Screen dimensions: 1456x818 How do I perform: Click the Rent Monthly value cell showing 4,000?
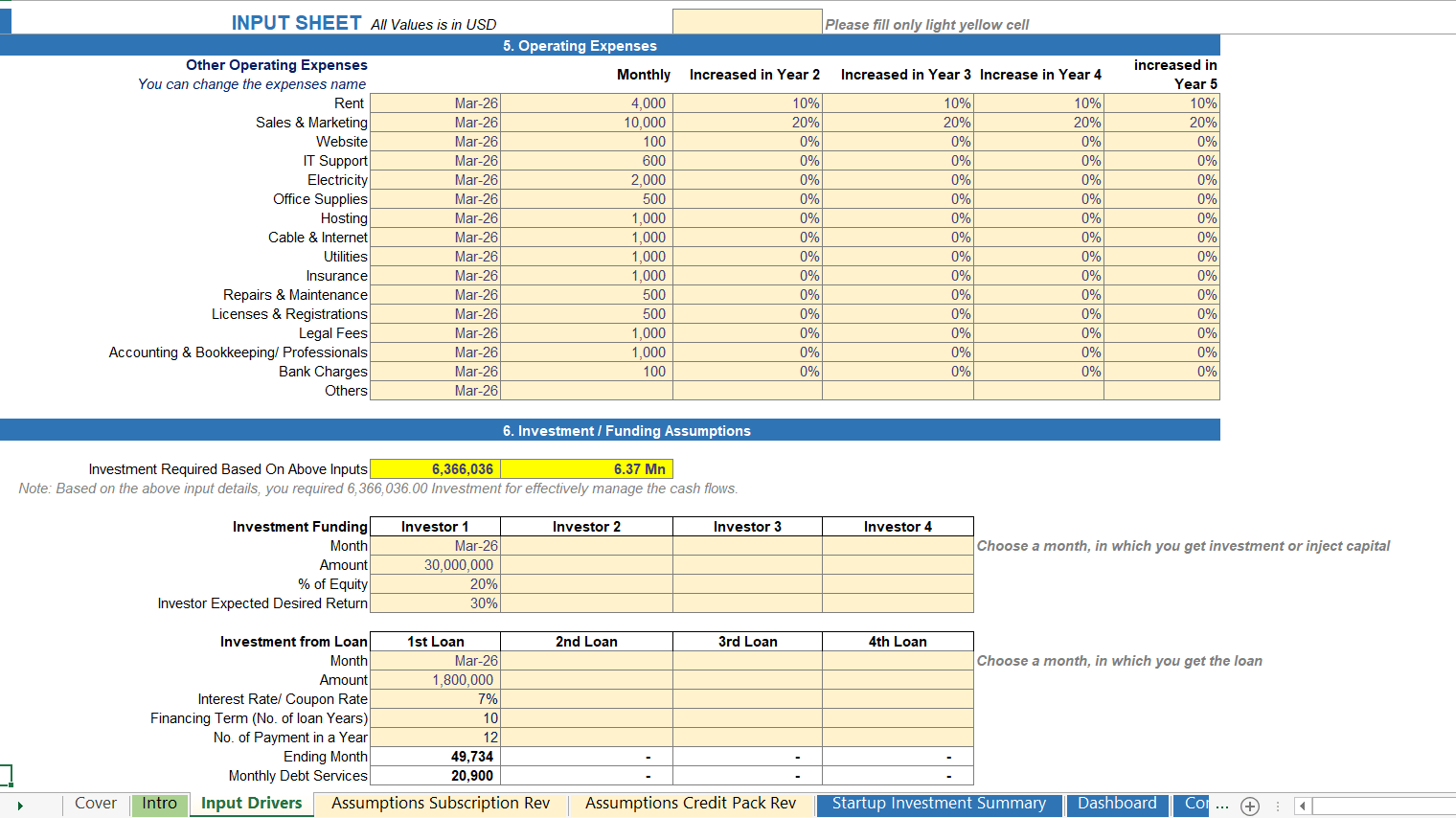[x=585, y=102]
